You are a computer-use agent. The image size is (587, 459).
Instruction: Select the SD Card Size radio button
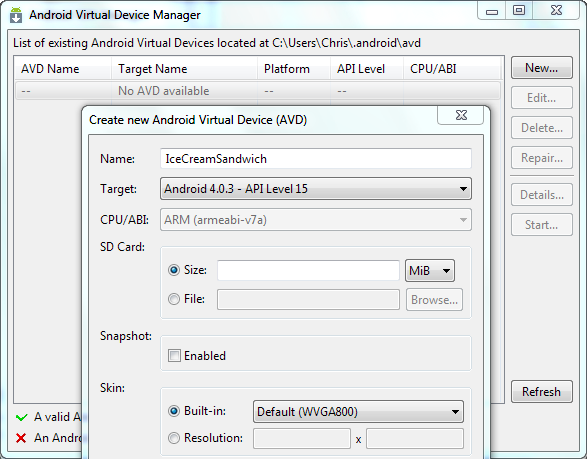click(174, 270)
